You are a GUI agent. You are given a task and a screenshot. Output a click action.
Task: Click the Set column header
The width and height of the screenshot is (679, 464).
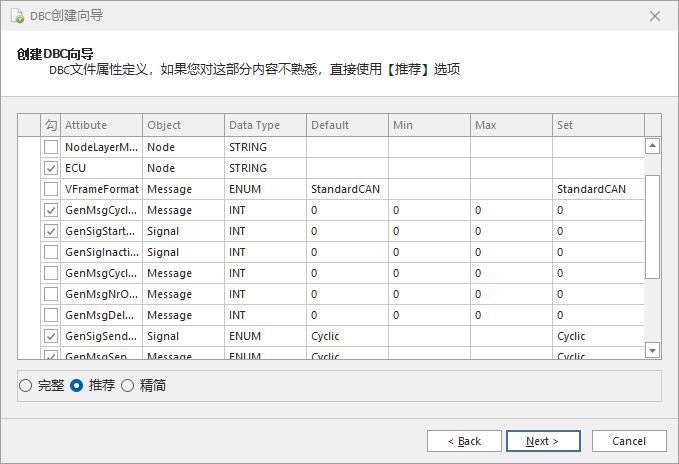click(598, 125)
